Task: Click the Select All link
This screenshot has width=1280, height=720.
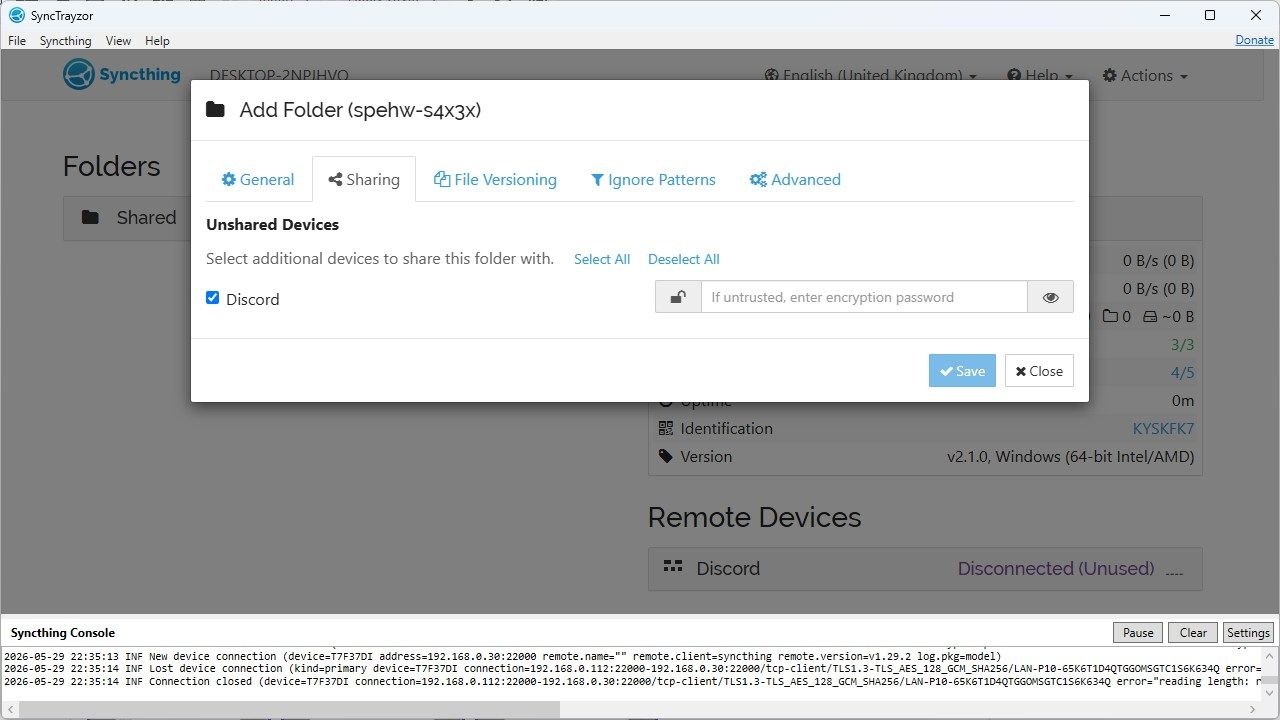Action: click(x=602, y=259)
